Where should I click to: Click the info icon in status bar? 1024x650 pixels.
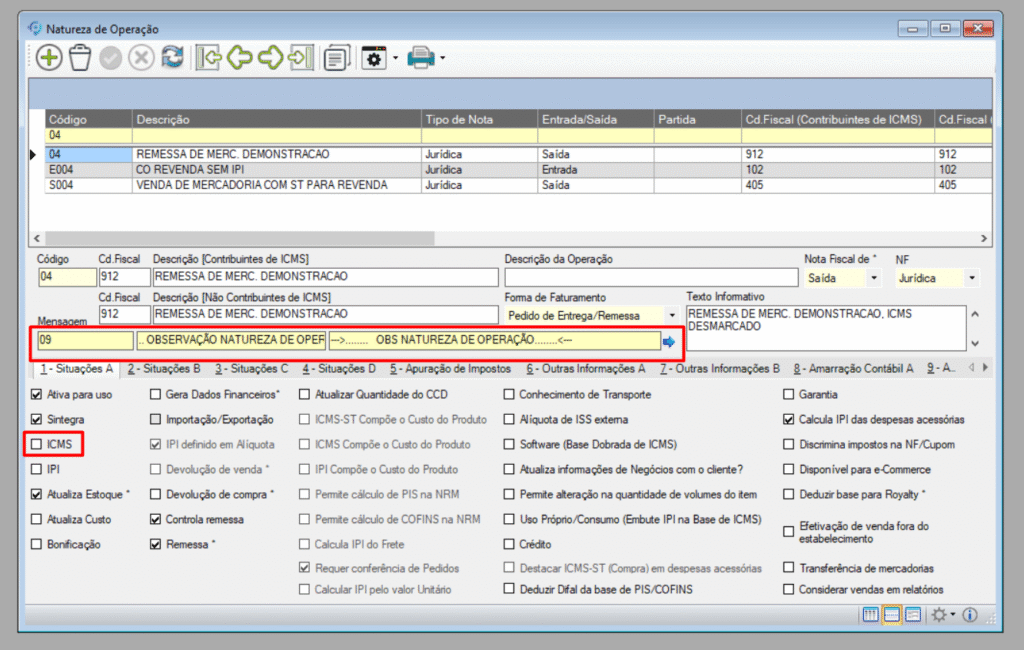tap(969, 614)
